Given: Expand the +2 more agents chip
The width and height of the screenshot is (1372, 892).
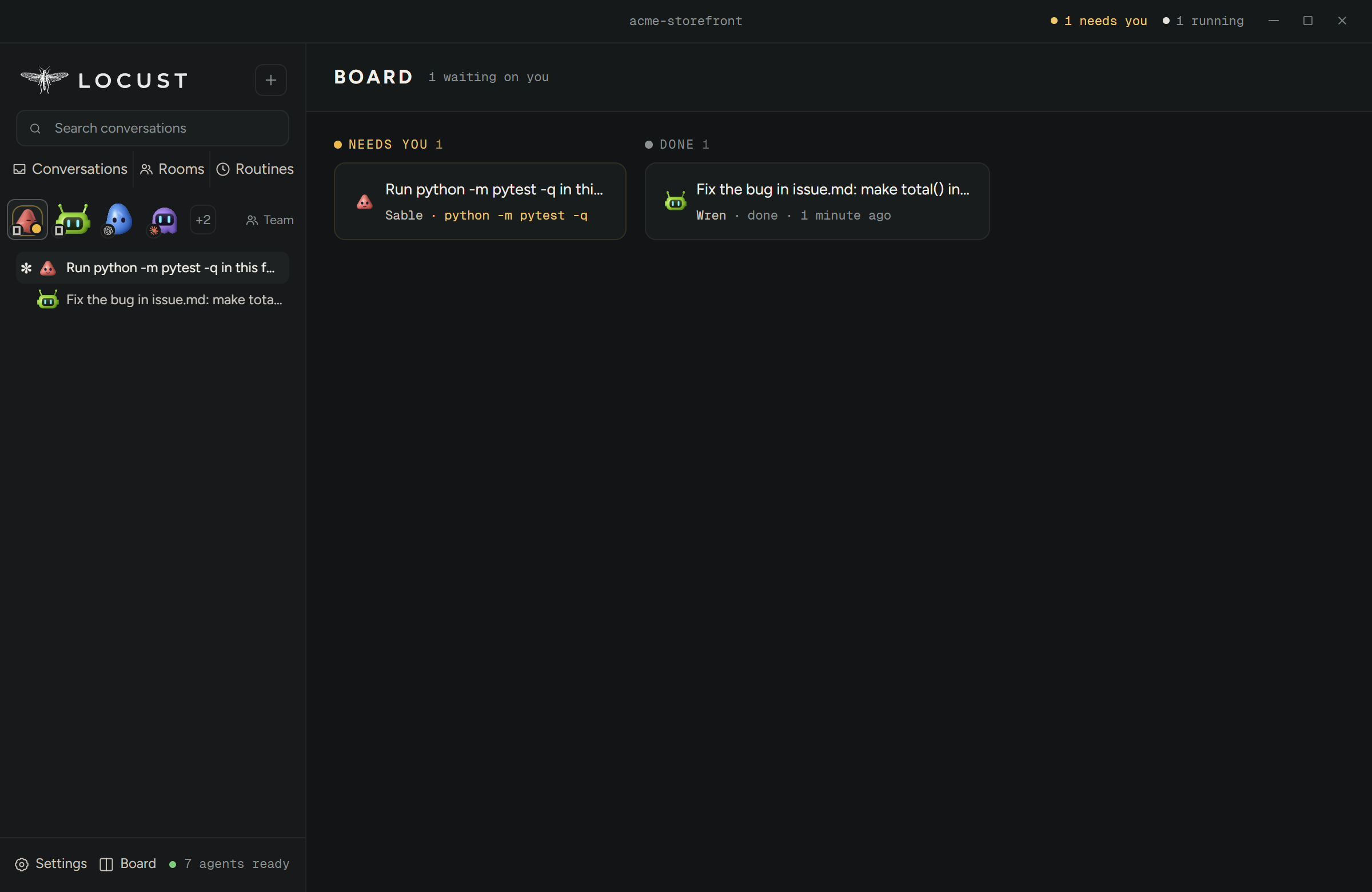Looking at the screenshot, I should (203, 220).
